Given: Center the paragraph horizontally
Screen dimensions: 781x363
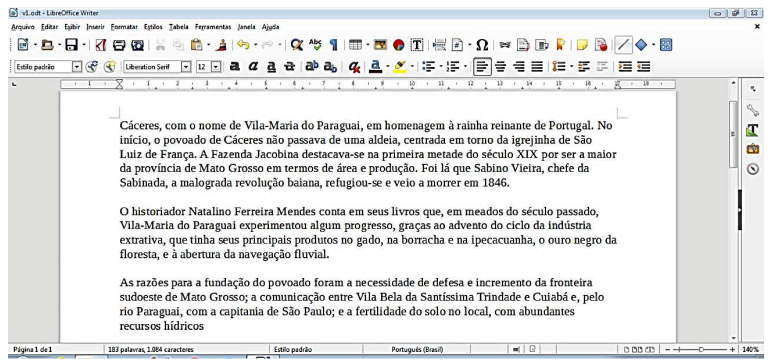Looking at the screenshot, I should point(500,67).
